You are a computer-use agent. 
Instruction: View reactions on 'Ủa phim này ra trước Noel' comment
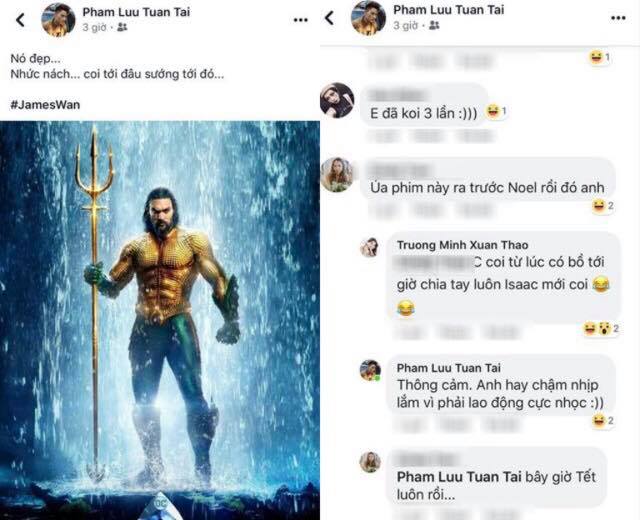(603, 206)
